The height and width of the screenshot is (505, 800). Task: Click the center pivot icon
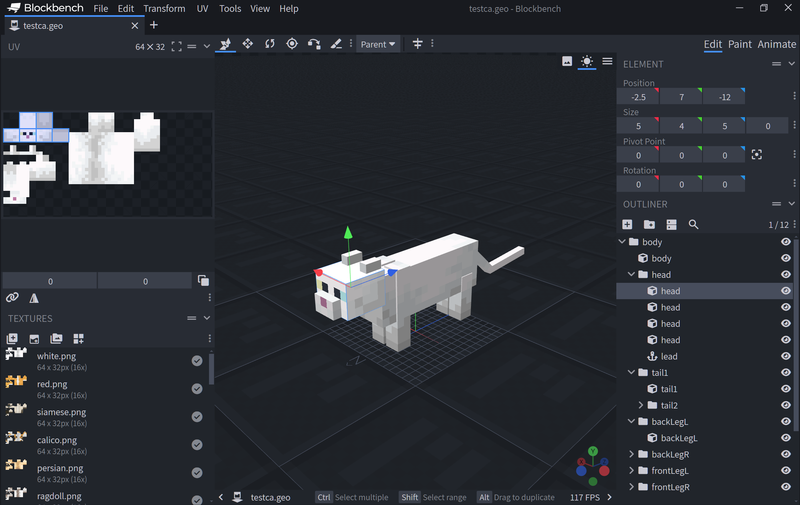pyautogui.click(x=757, y=155)
